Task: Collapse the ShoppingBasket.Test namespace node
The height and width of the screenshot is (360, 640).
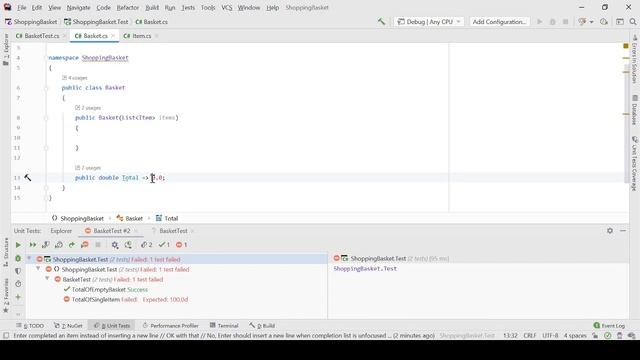Action: (x=38, y=269)
